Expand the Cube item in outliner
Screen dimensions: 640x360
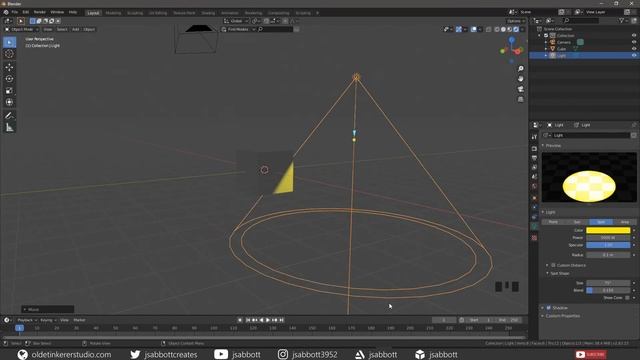point(546,49)
